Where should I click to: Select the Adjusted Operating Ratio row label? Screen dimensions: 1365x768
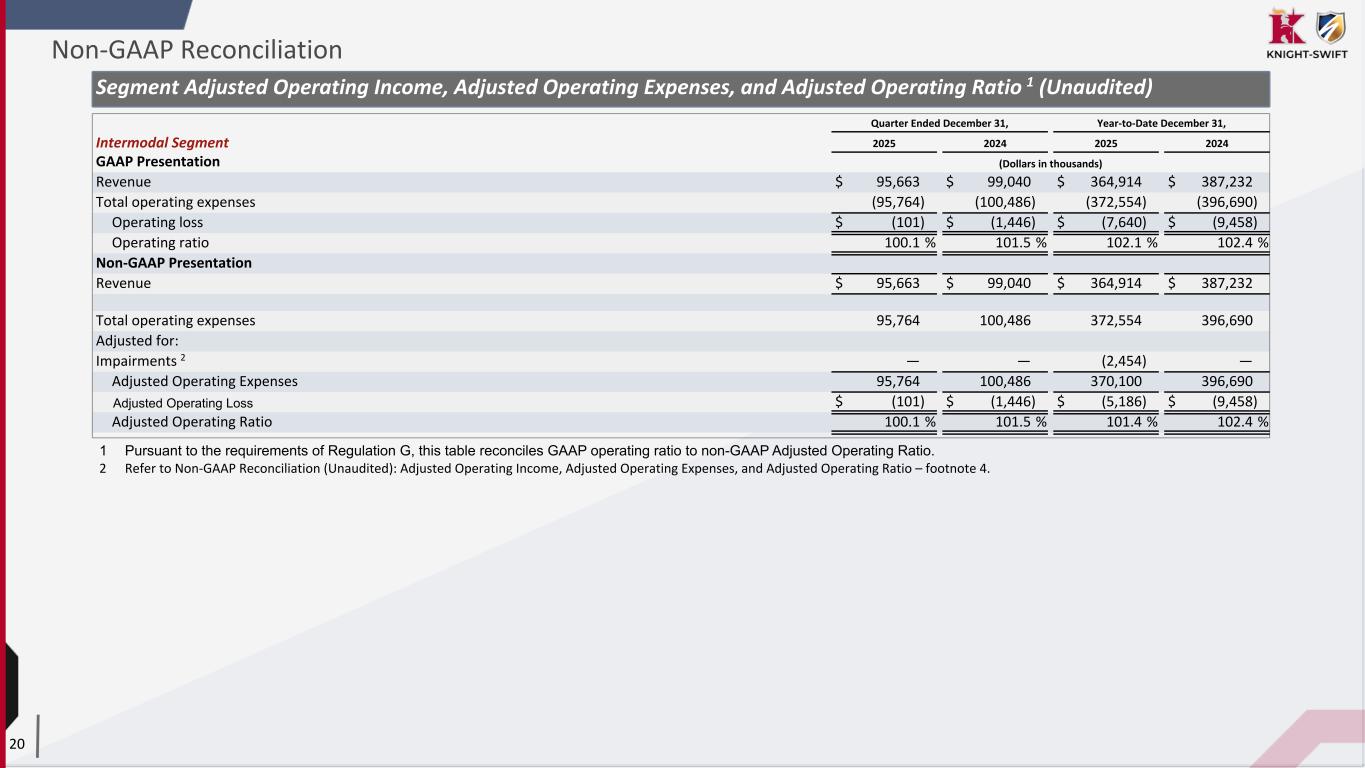[191, 422]
